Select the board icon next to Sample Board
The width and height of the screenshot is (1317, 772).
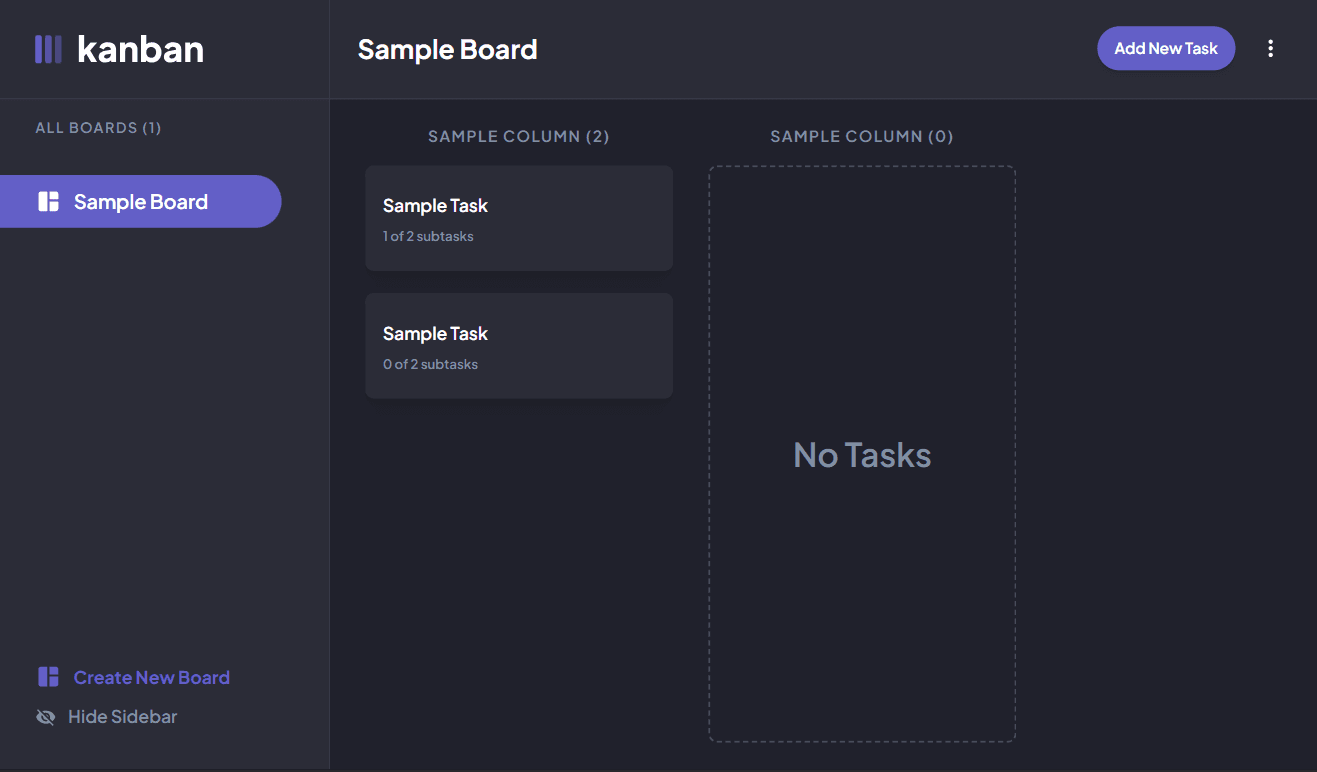click(x=47, y=200)
